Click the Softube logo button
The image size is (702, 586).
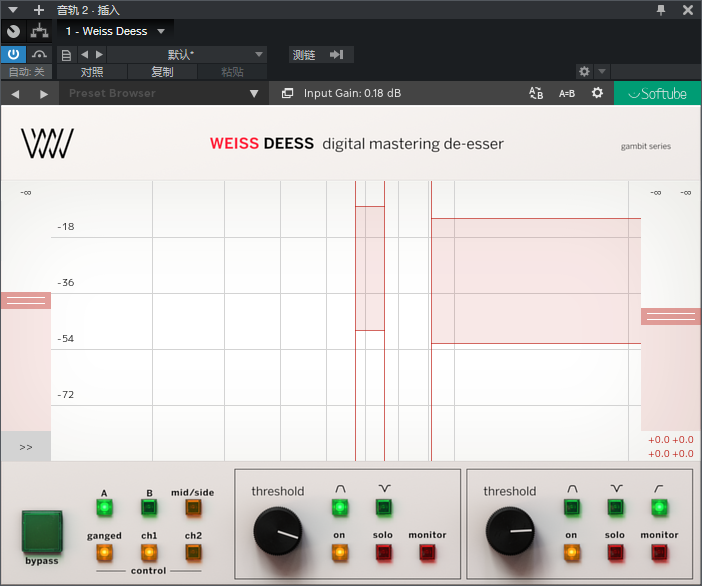tap(657, 93)
